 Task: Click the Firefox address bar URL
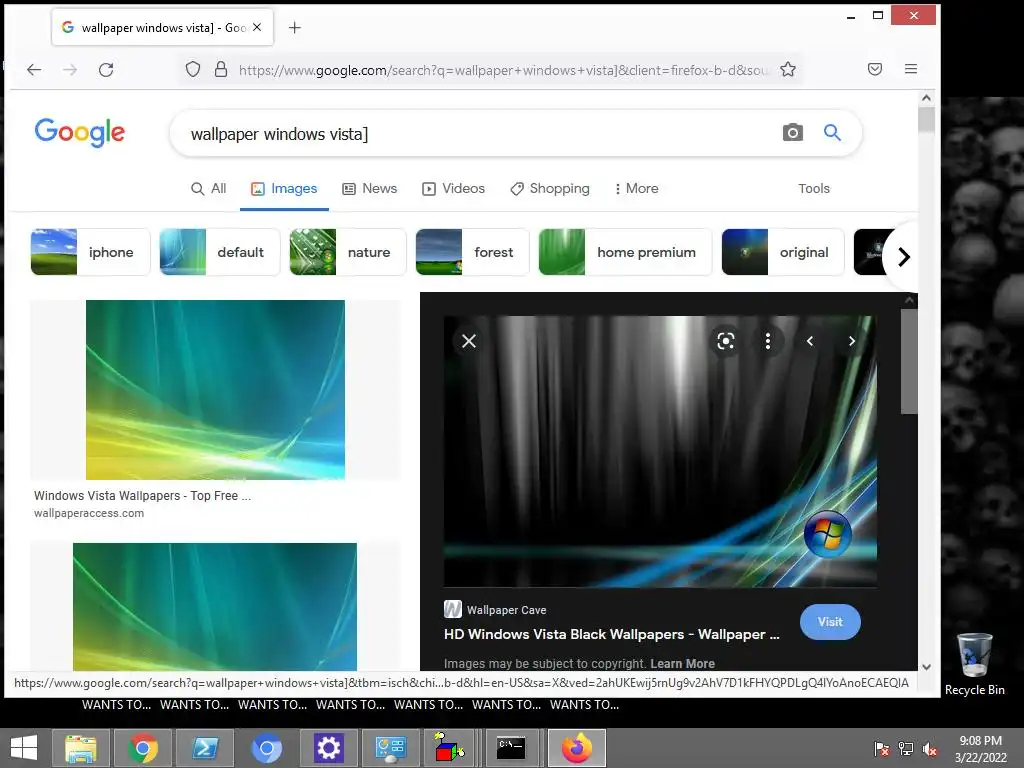pos(503,70)
